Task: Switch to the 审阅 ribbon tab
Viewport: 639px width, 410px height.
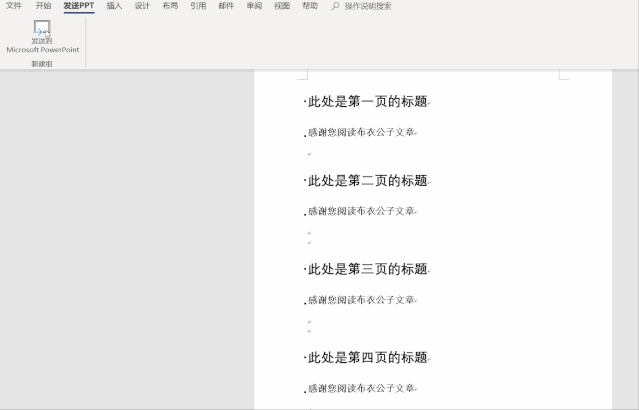Action: tap(254, 6)
